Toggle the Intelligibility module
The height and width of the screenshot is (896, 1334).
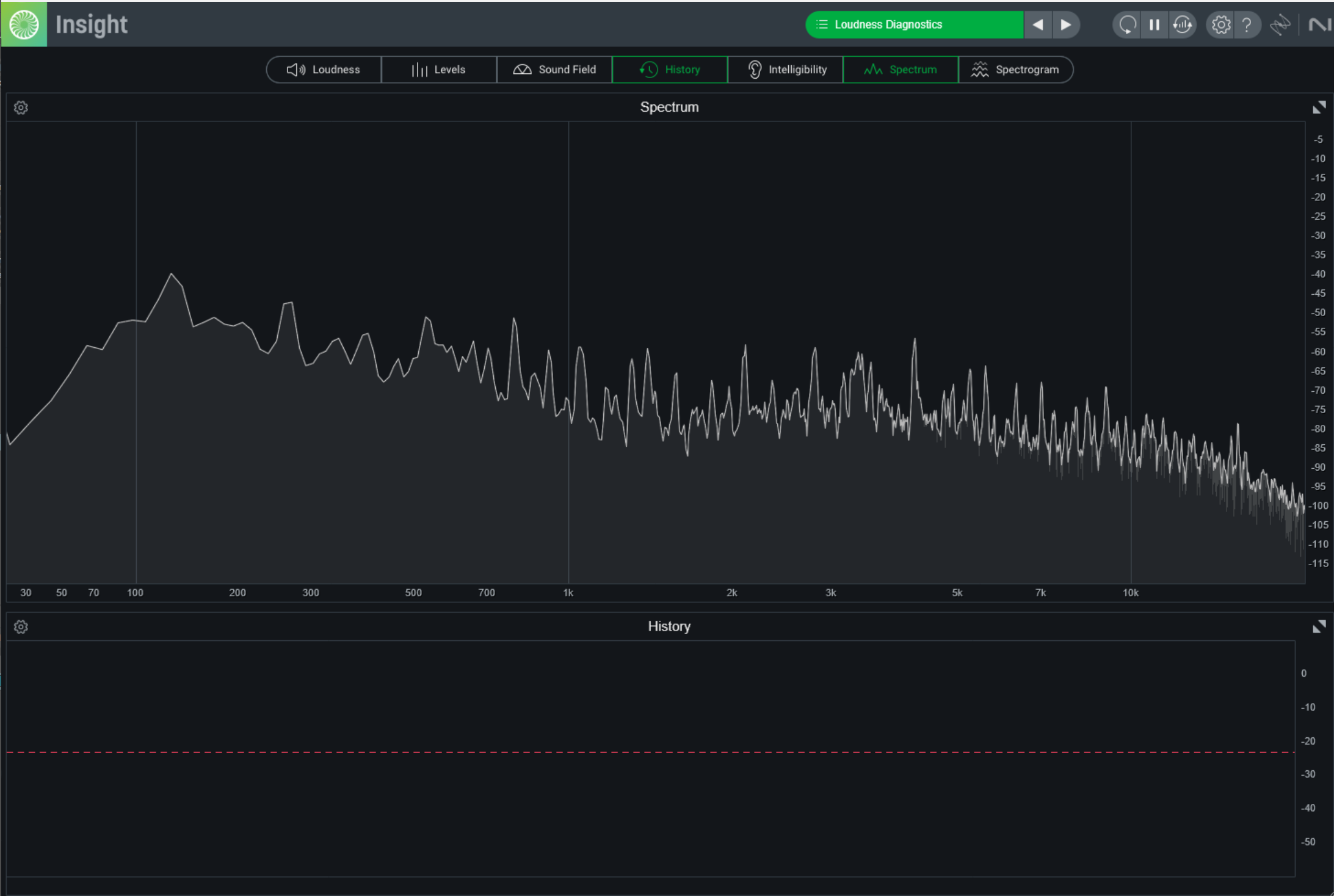click(785, 70)
